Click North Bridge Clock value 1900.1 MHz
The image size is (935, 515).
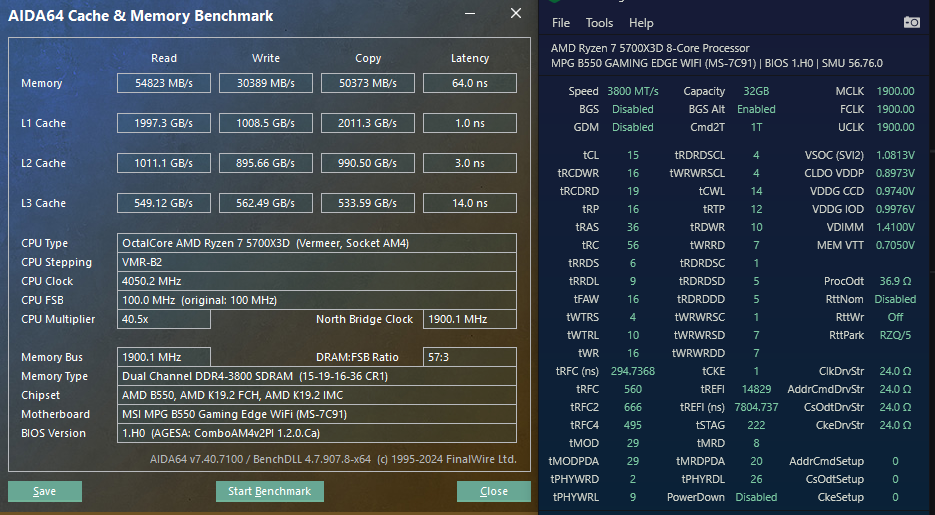coord(469,319)
